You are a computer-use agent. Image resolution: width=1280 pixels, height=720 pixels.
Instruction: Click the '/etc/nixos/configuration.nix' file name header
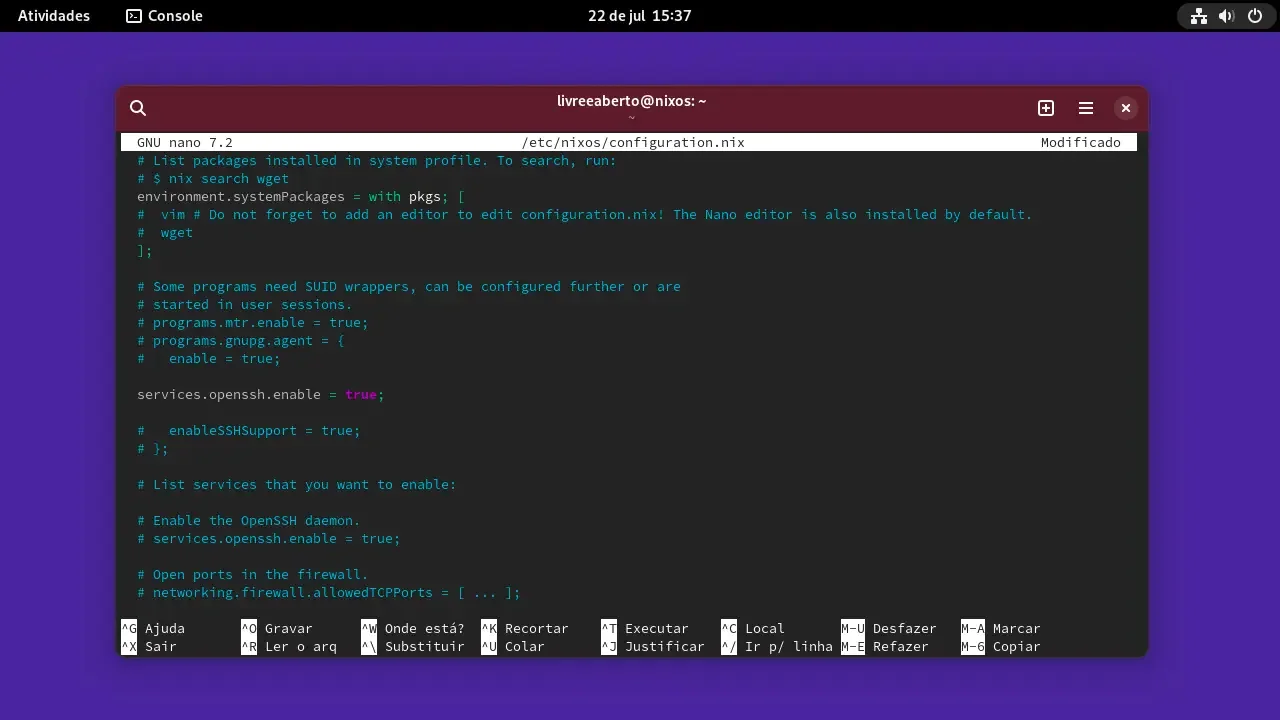pos(633,143)
